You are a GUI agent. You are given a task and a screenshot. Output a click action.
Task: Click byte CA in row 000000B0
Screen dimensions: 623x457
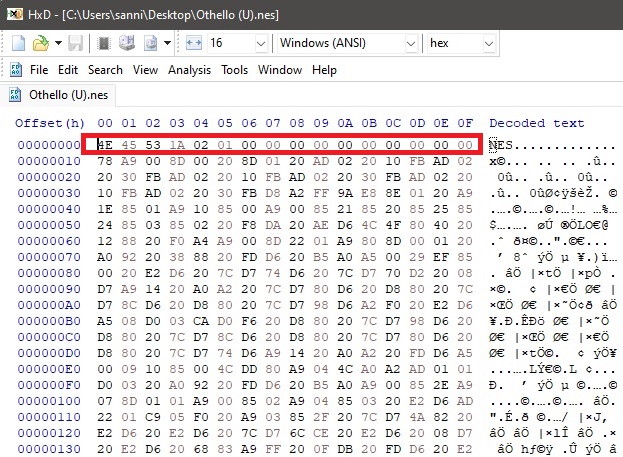[x=201, y=321]
